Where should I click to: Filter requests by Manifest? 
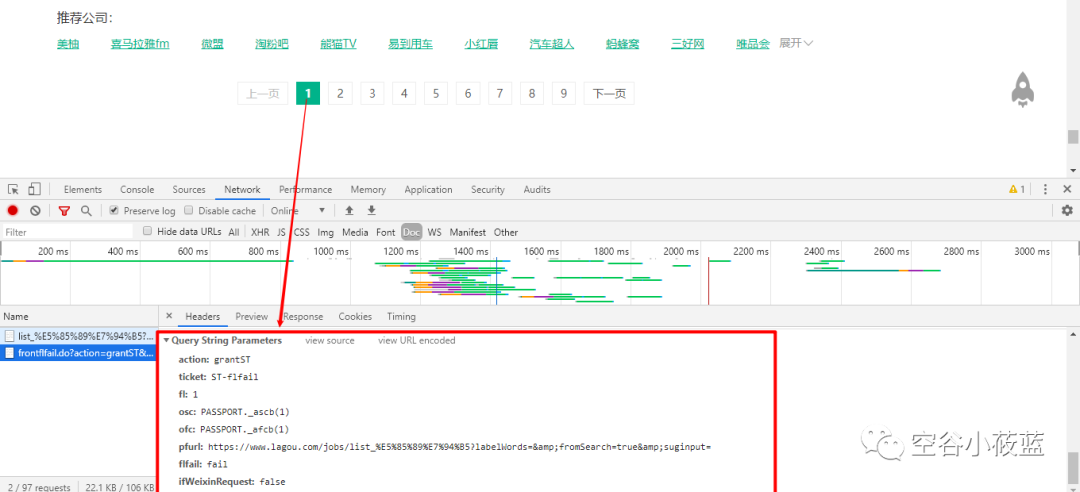coord(467,232)
